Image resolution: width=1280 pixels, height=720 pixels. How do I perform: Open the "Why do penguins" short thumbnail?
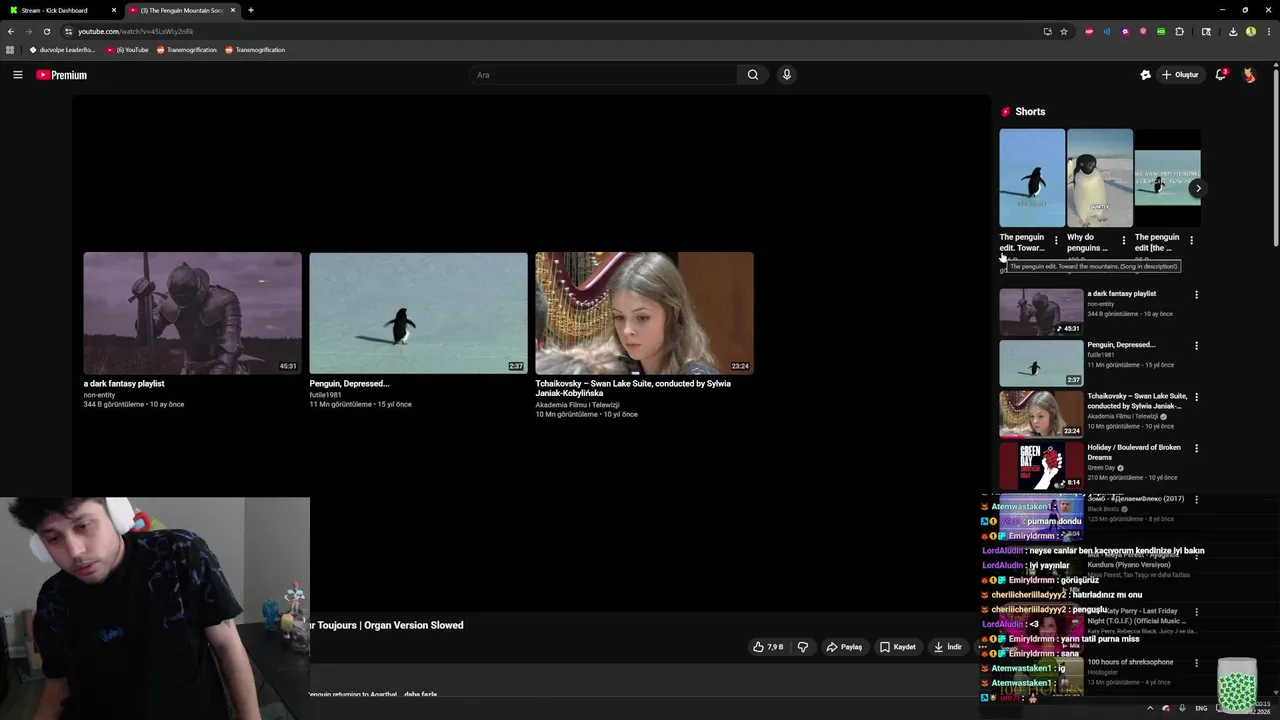1099,178
